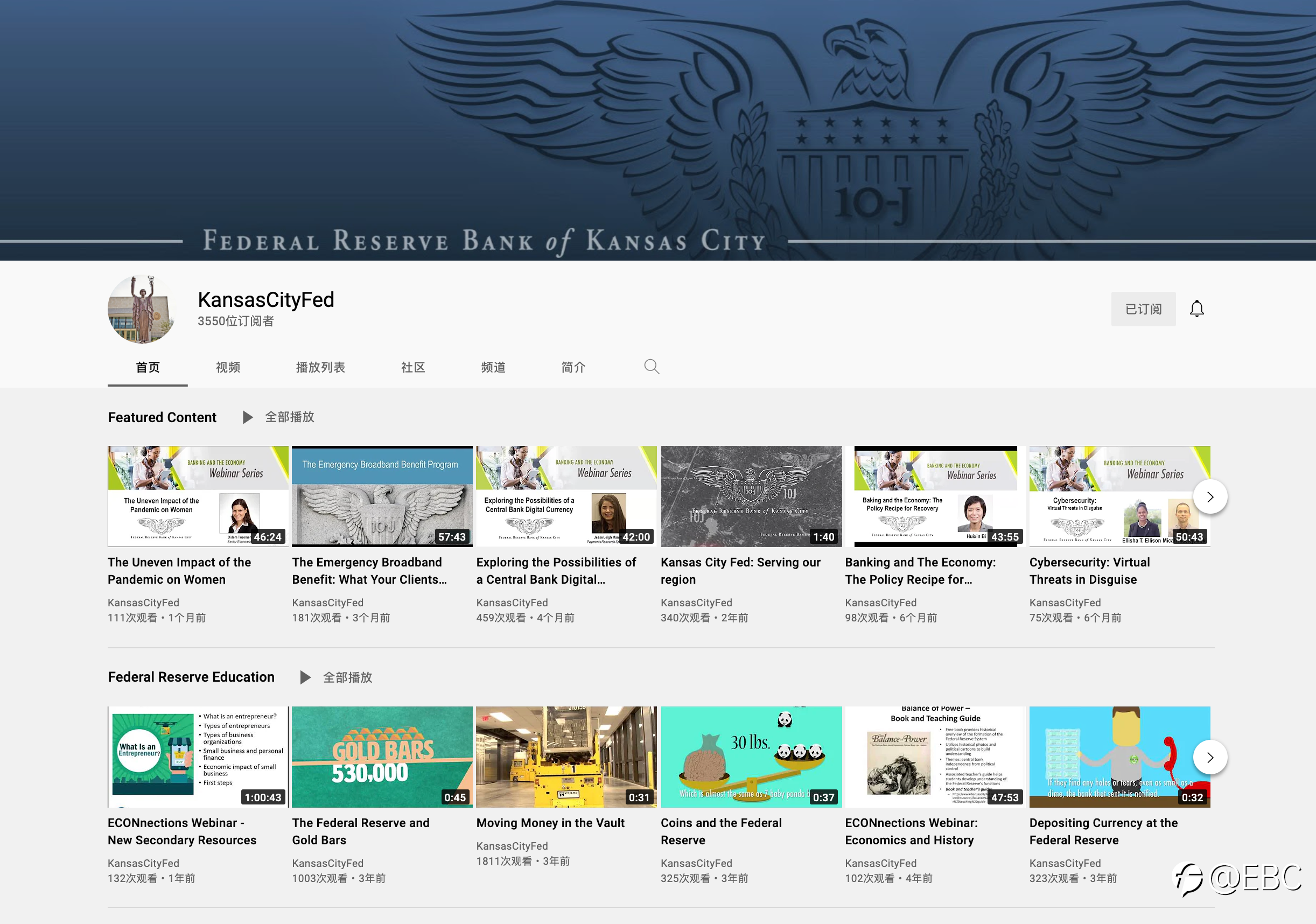Open the 简介 tab
The image size is (1316, 924).
(573, 367)
